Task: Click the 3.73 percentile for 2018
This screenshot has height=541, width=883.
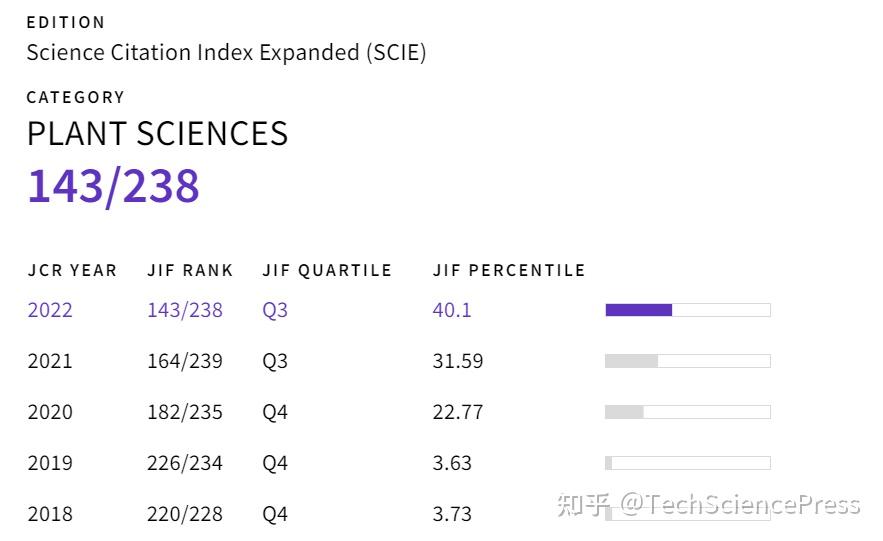Action: pos(452,514)
